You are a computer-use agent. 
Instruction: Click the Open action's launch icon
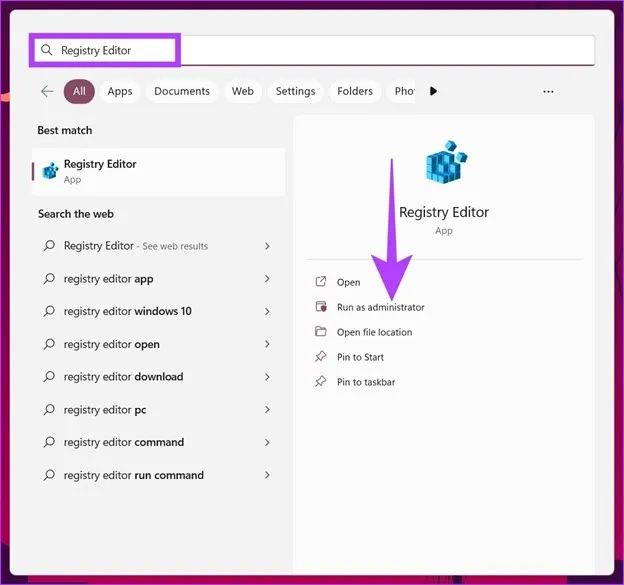321,282
